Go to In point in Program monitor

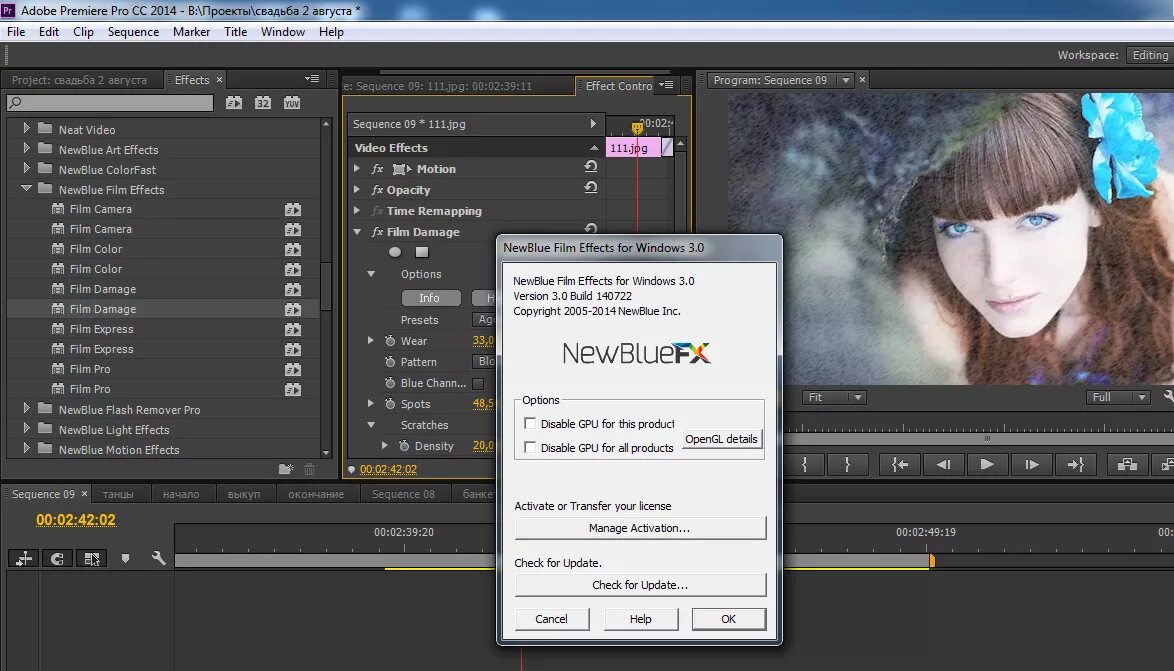[900, 464]
